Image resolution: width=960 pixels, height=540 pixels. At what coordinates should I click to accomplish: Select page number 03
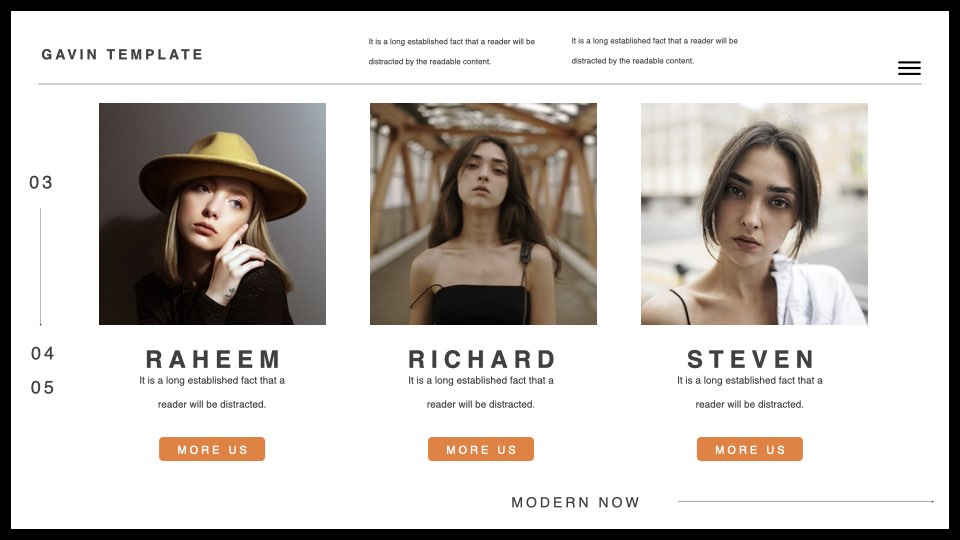point(41,182)
